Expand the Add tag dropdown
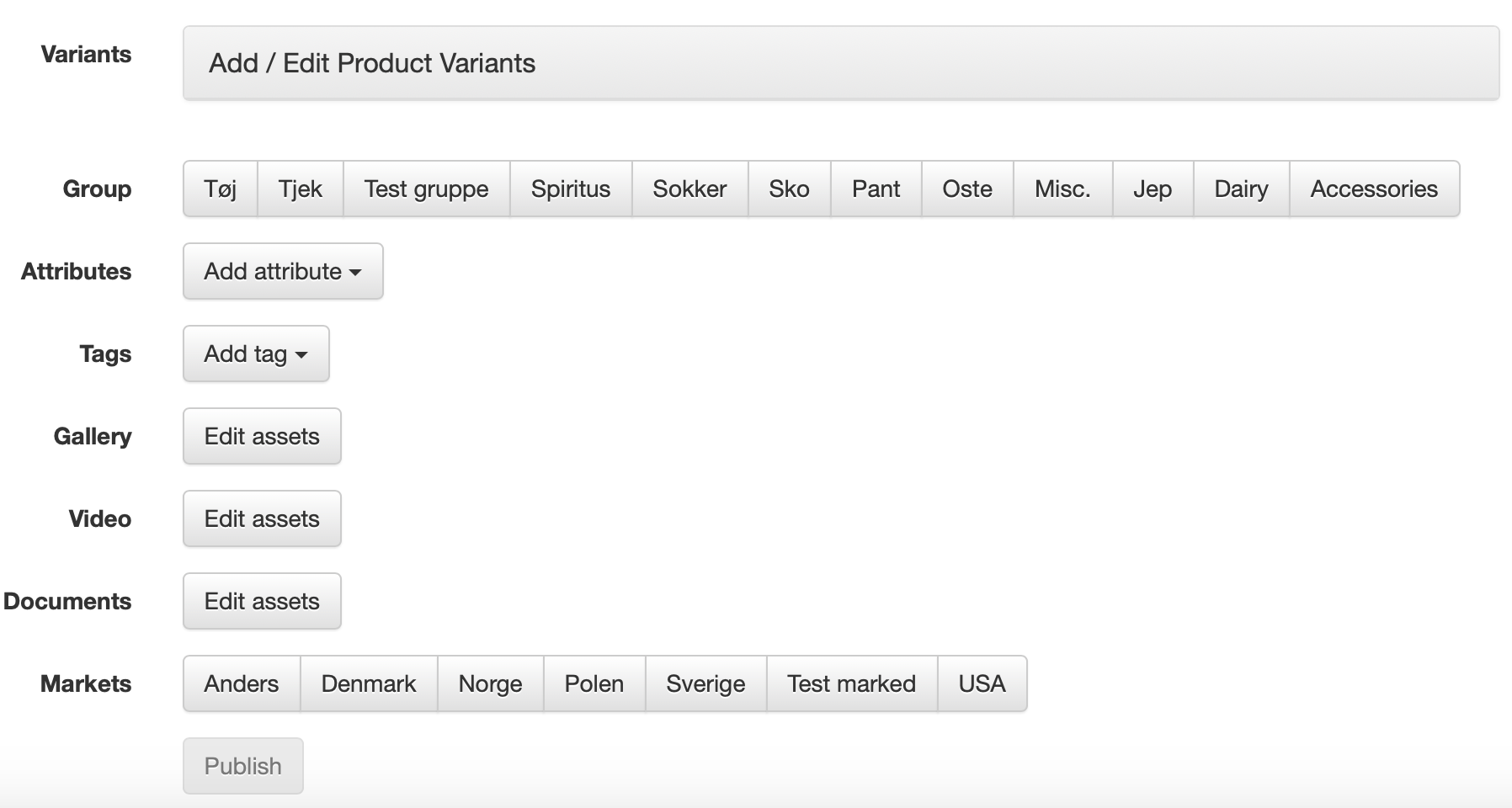Image resolution: width=1512 pixels, height=808 pixels. (256, 353)
